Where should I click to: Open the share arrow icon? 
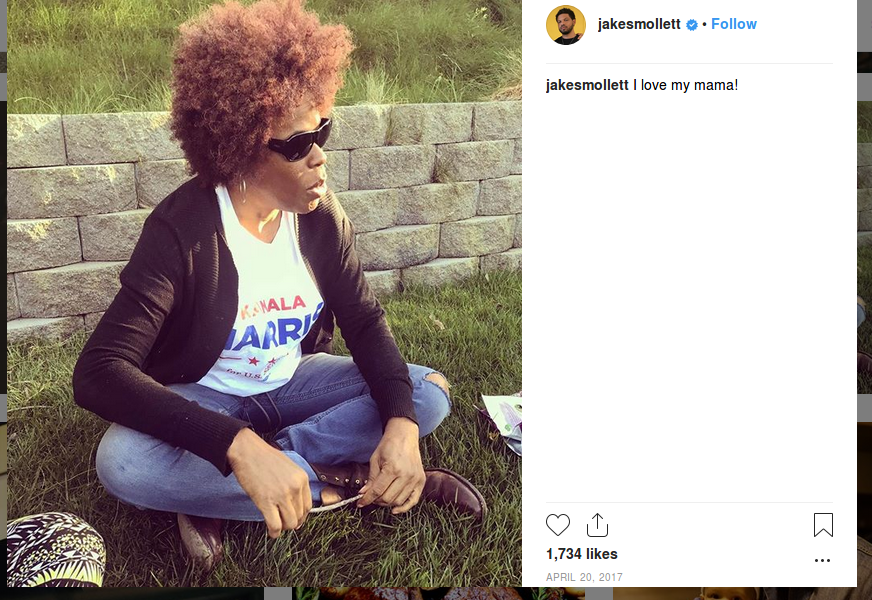tap(597, 525)
